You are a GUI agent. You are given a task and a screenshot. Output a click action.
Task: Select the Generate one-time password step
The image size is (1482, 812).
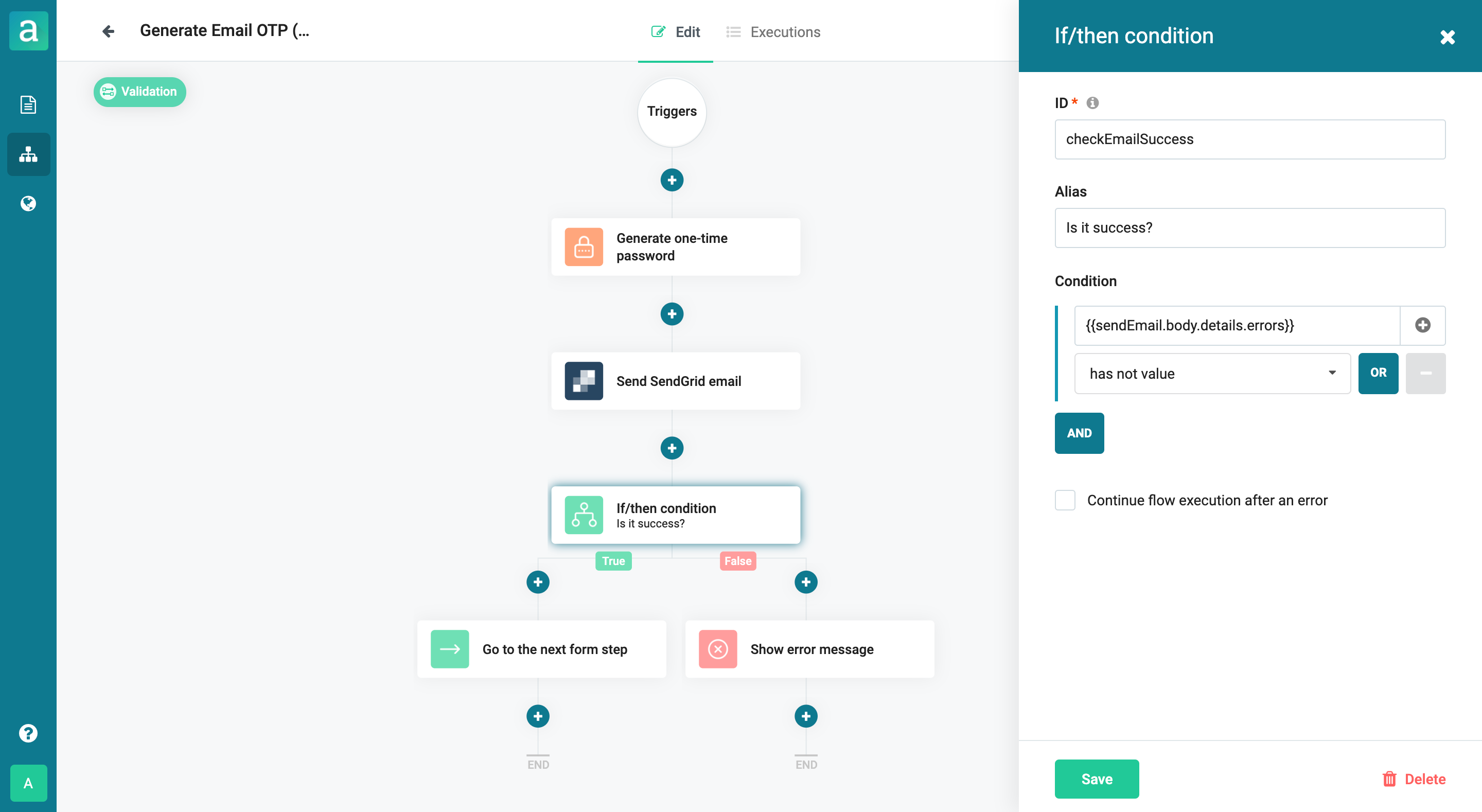676,247
